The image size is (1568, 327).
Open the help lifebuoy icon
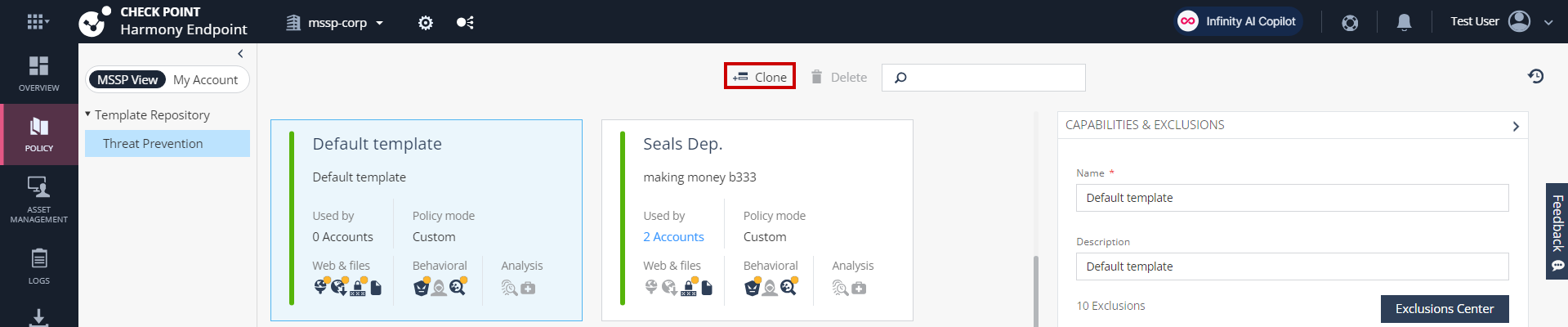pyautogui.click(x=1350, y=22)
